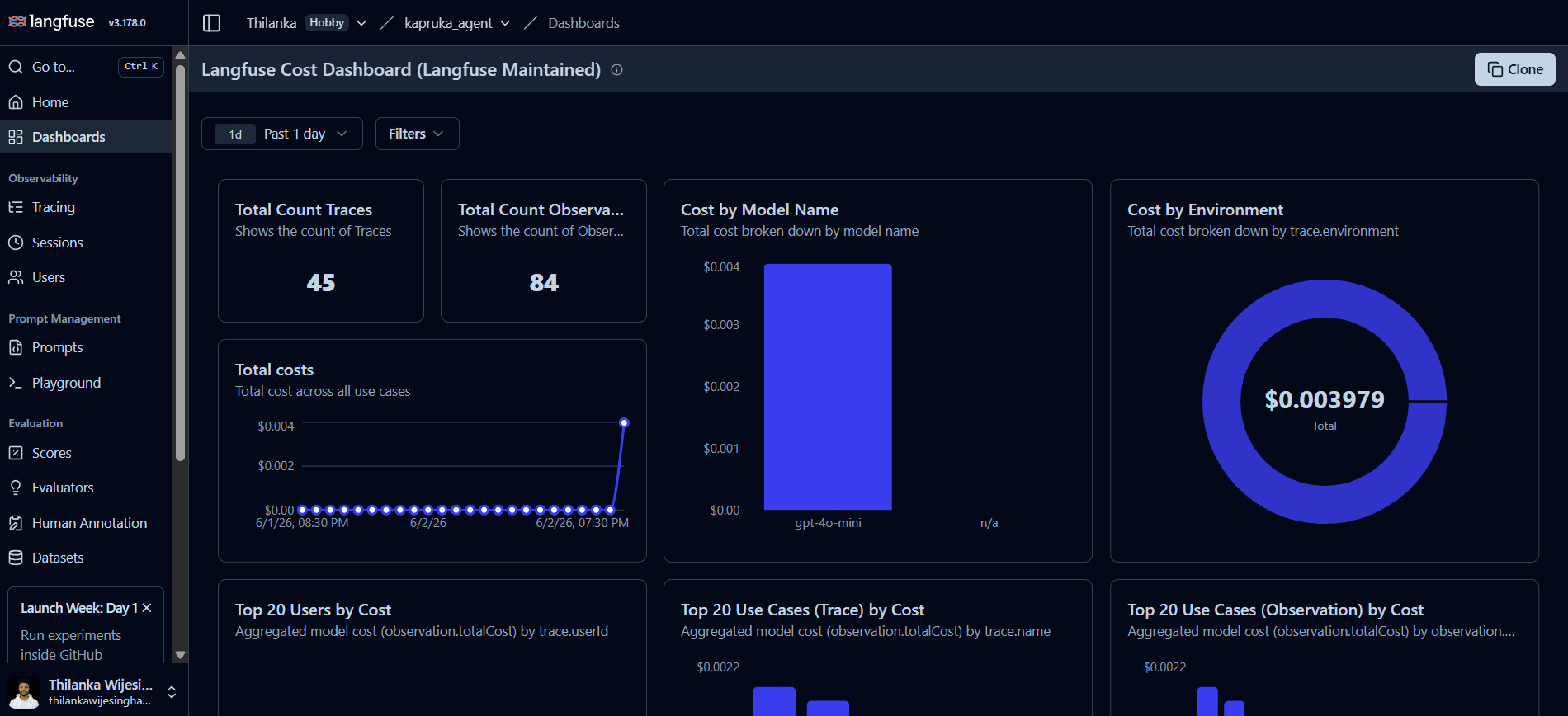Click the Tracing list icon
The height and width of the screenshot is (716, 1568).
[16, 207]
